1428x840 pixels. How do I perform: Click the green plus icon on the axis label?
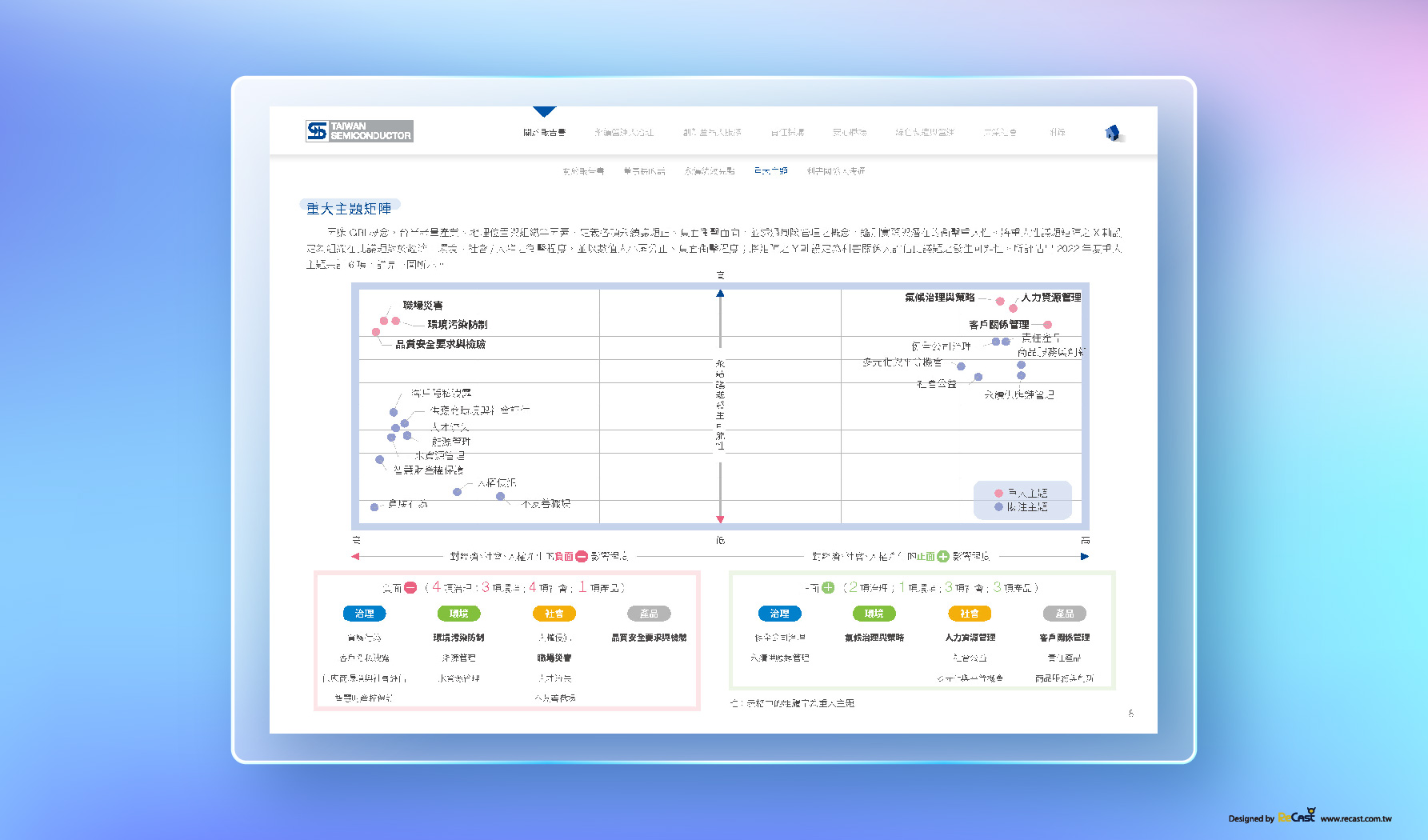click(943, 557)
